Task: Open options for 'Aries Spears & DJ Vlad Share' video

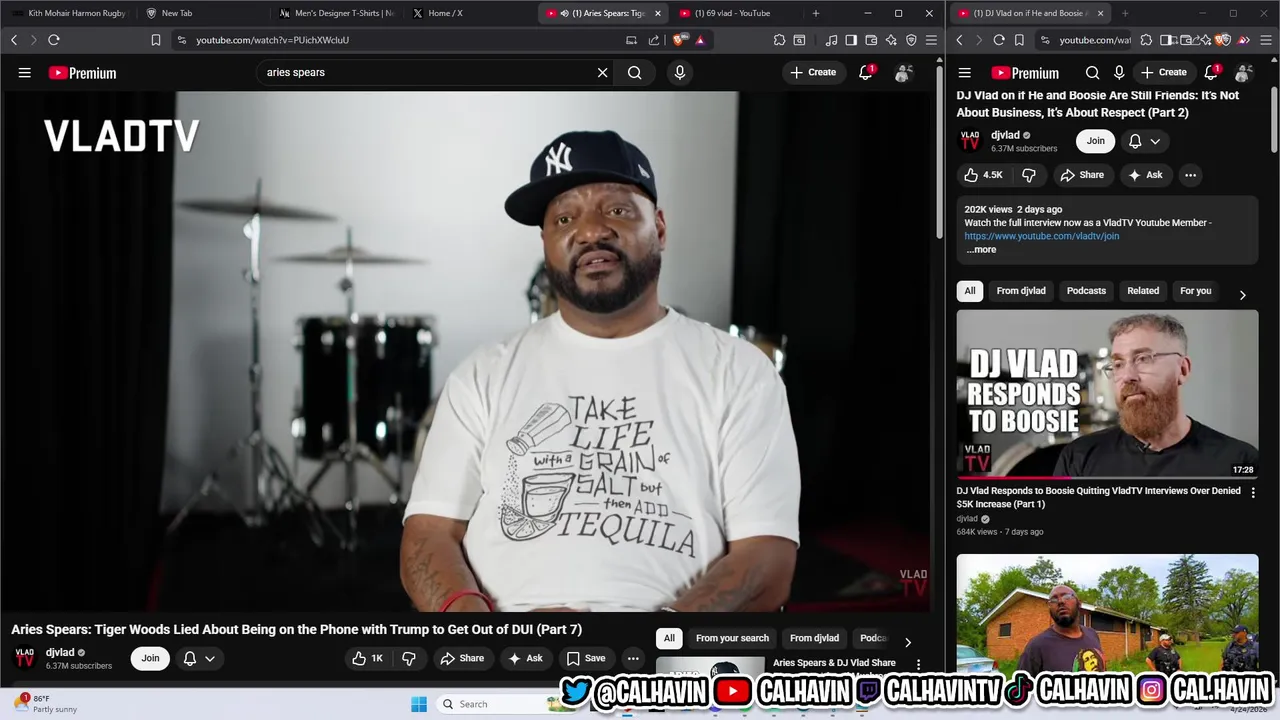Action: (918, 664)
